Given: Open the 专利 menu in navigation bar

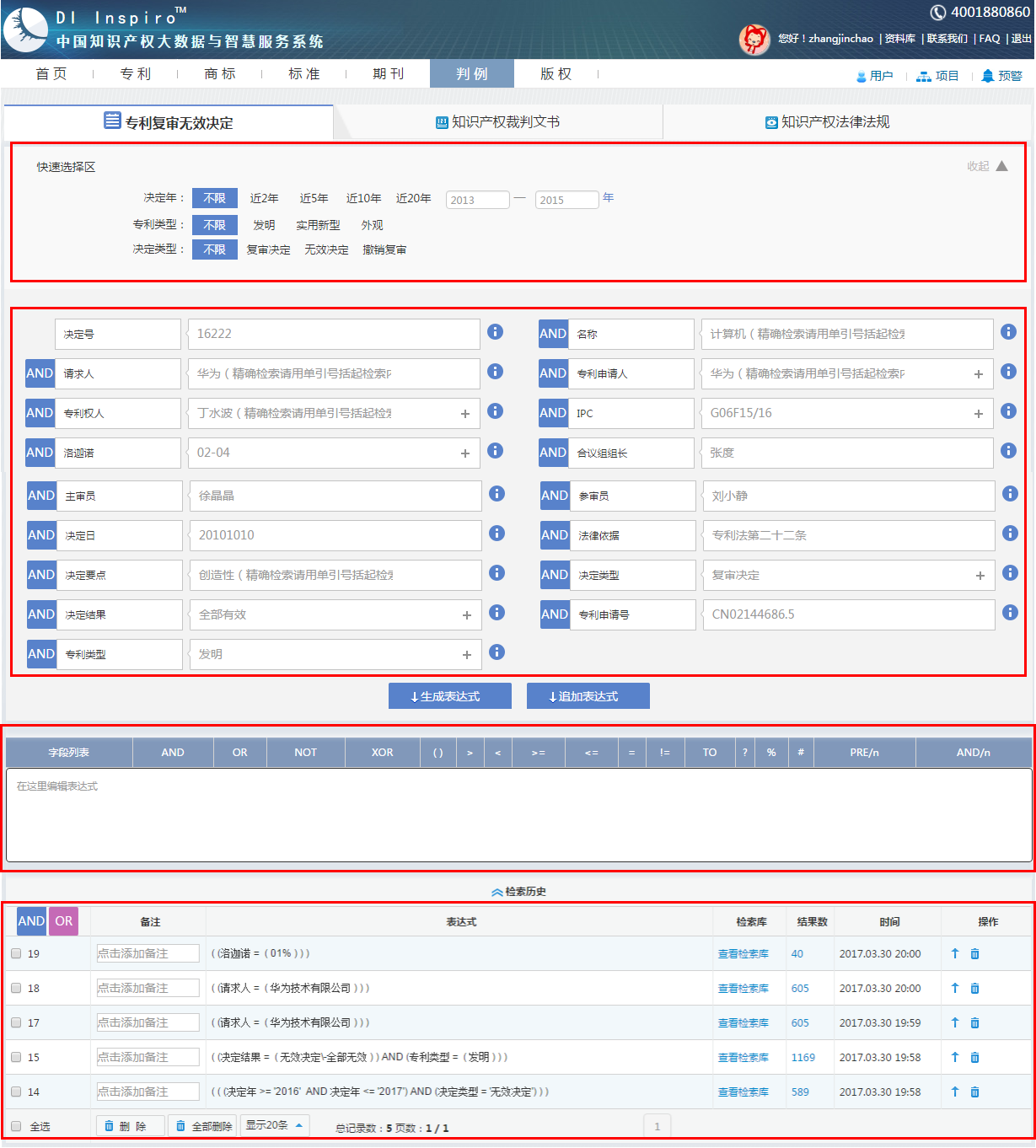Looking at the screenshot, I should click(x=135, y=74).
